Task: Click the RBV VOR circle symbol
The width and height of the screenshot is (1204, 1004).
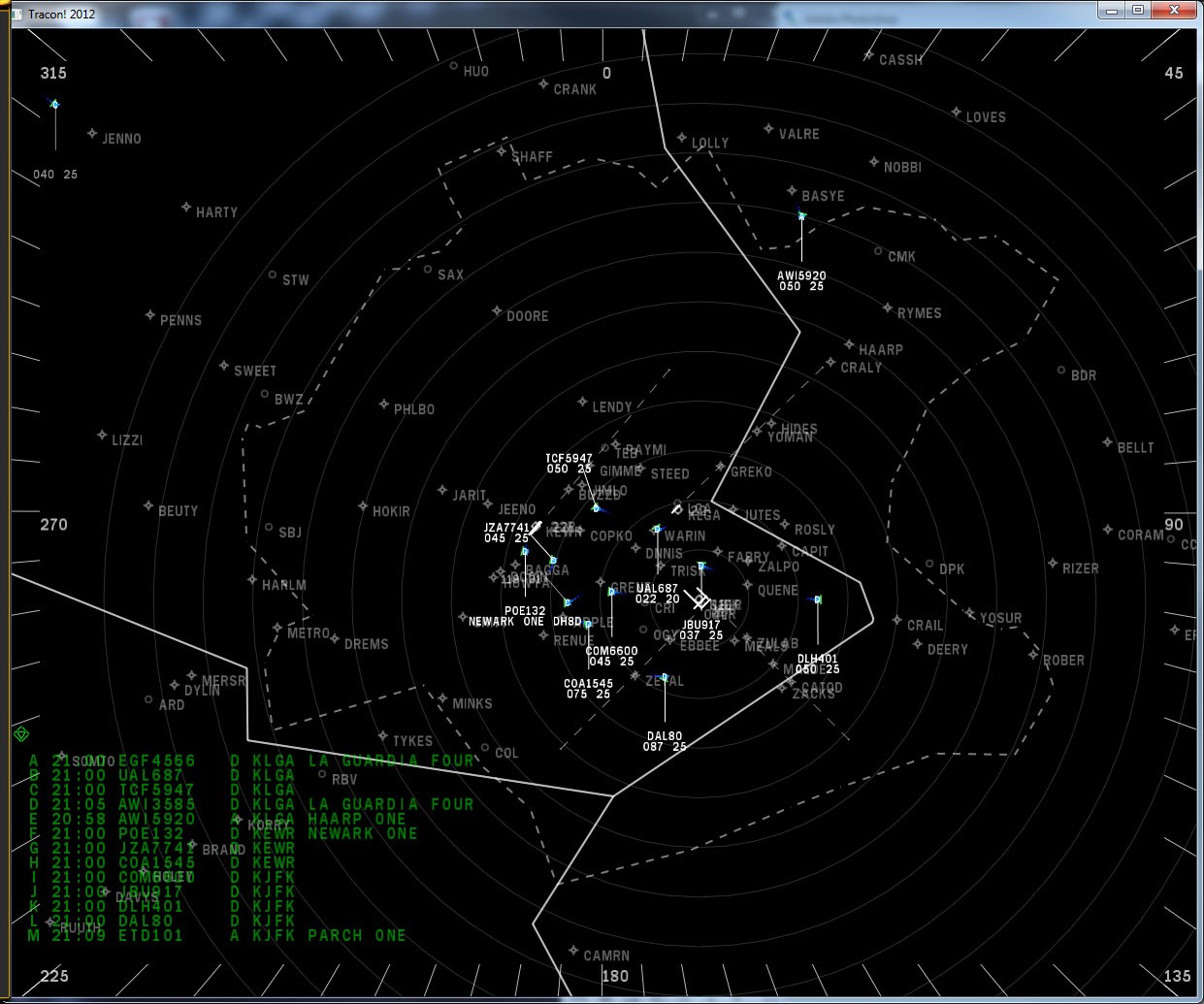Action: point(323,774)
